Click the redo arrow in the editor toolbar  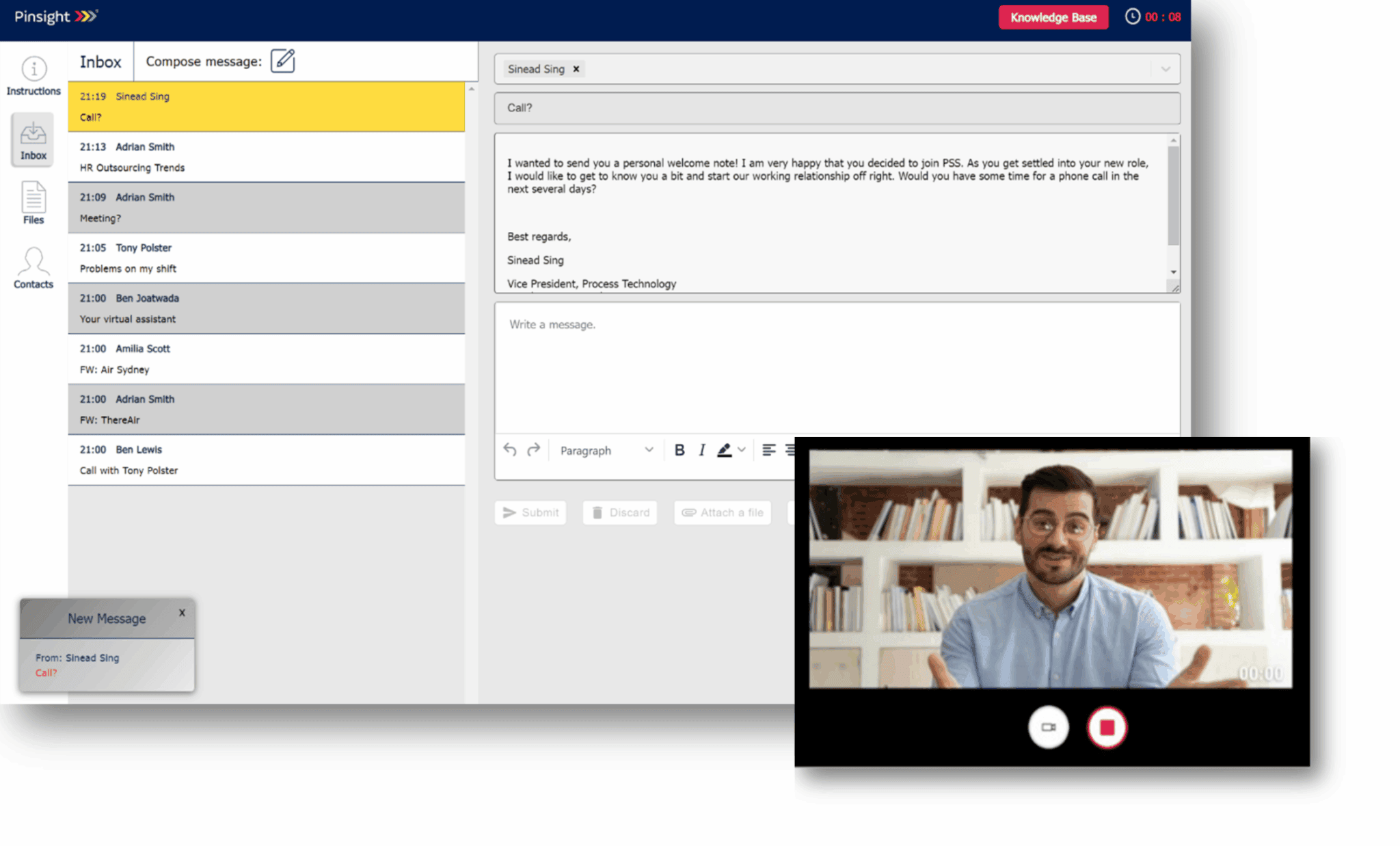pyautogui.click(x=535, y=449)
